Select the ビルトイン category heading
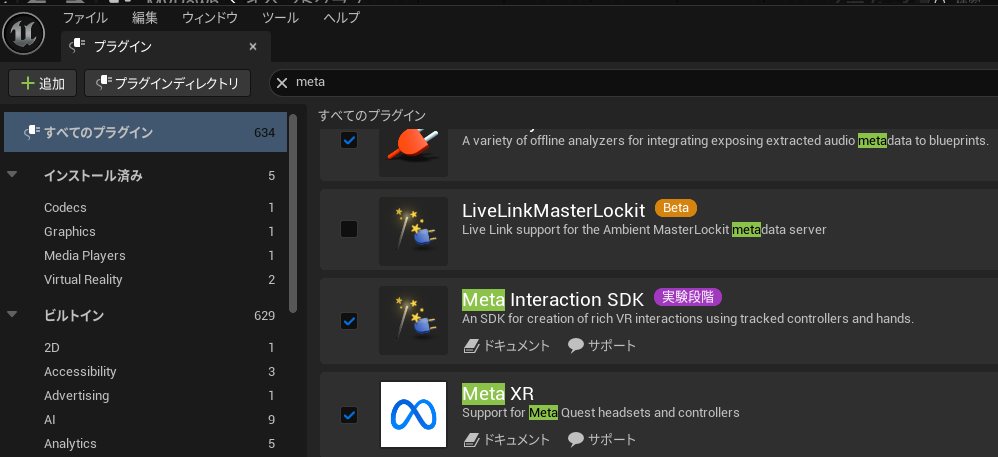Screen dimensions: 998x457 coord(74,316)
